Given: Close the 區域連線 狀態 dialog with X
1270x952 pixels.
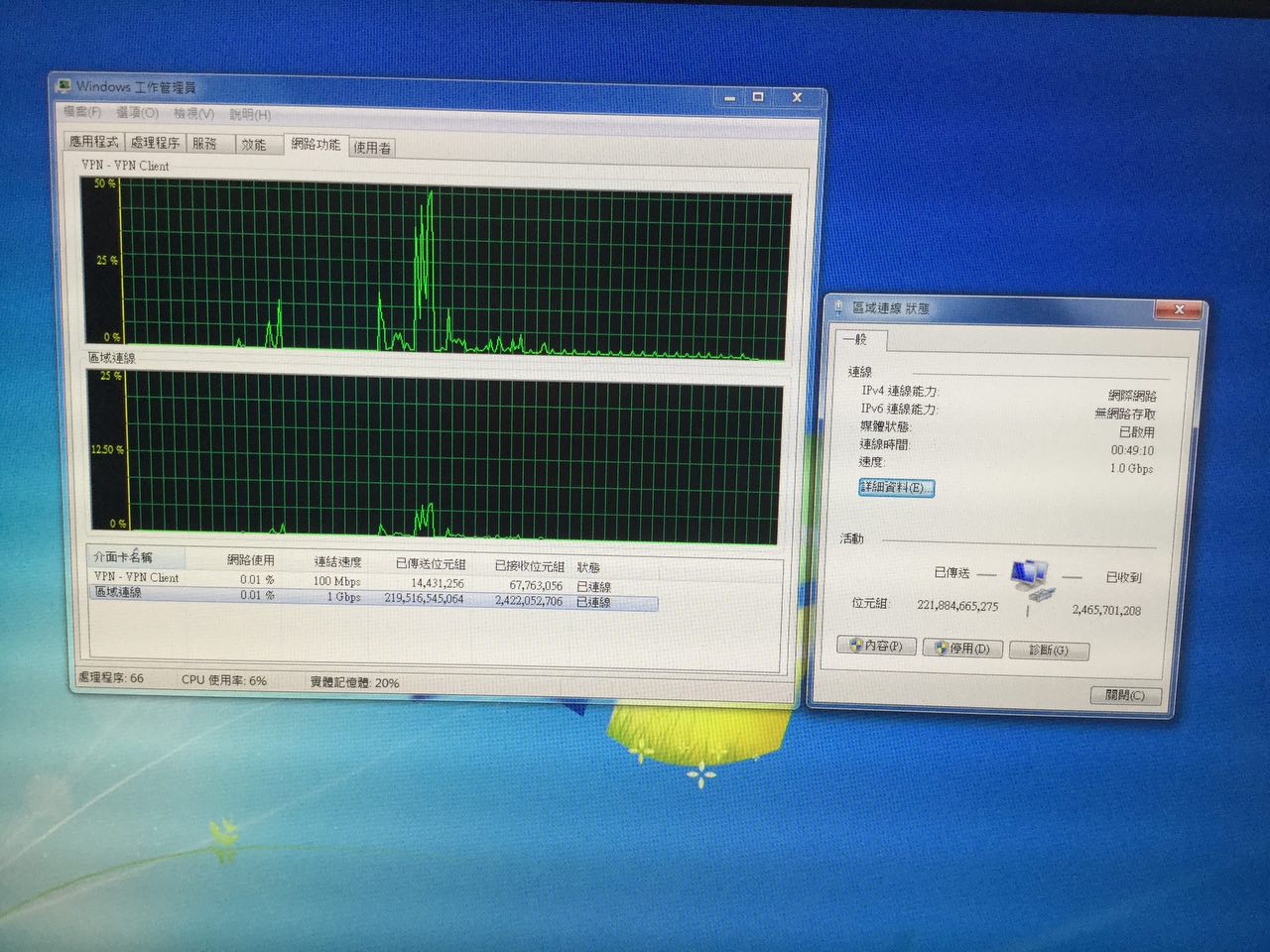Looking at the screenshot, I should pos(1179,309).
